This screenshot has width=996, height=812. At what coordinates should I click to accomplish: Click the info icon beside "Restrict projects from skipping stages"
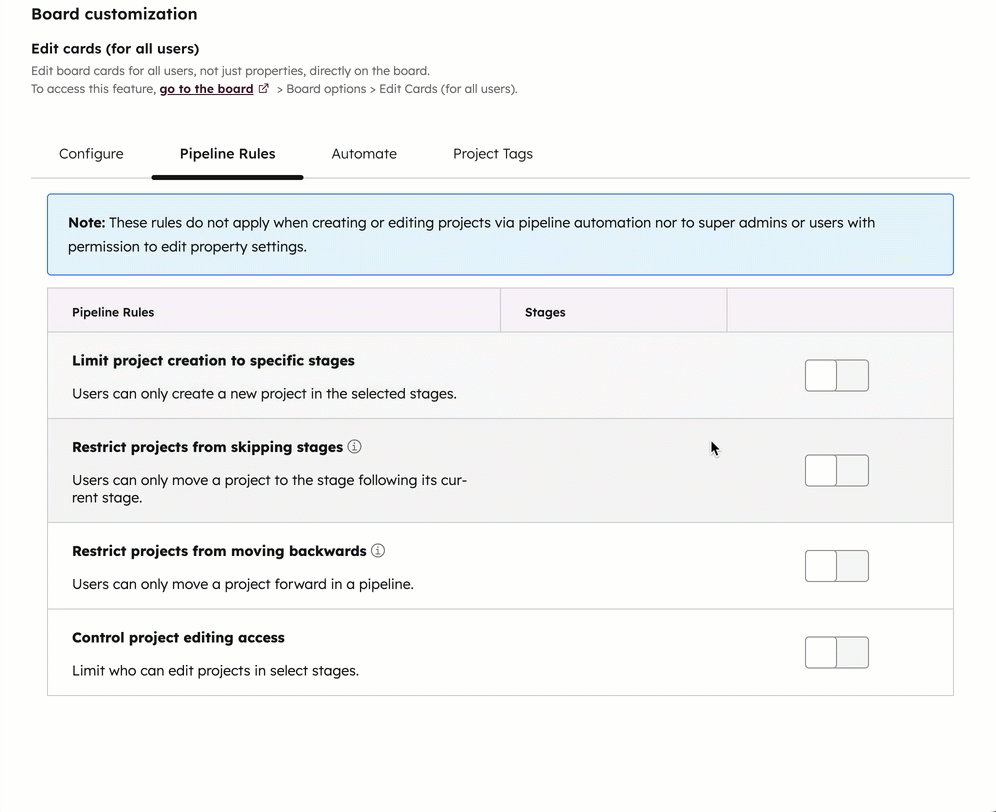click(x=354, y=446)
